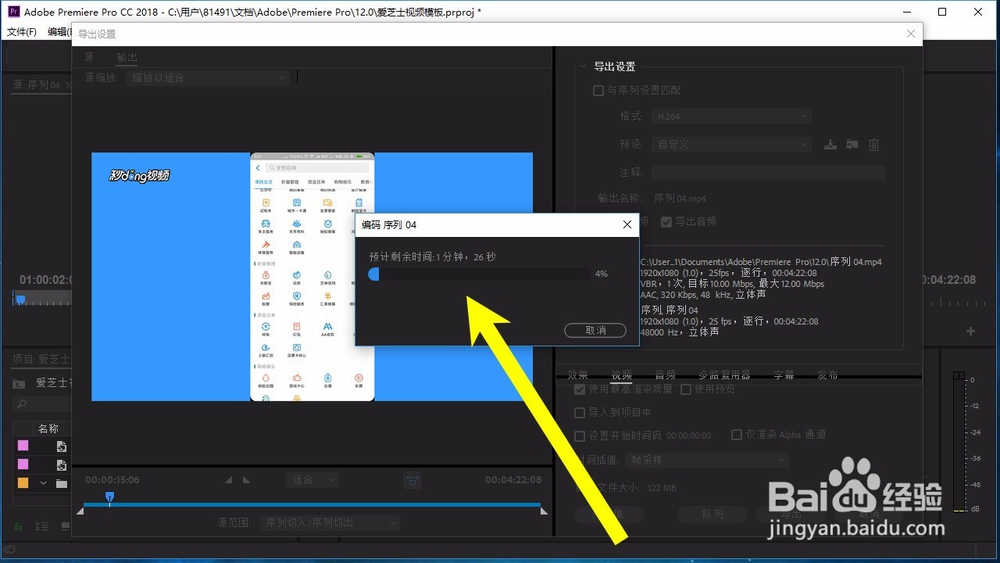Screen dimensions: 1000x563
Task: Open the 发布 tab
Action: pyautogui.click(x=827, y=375)
